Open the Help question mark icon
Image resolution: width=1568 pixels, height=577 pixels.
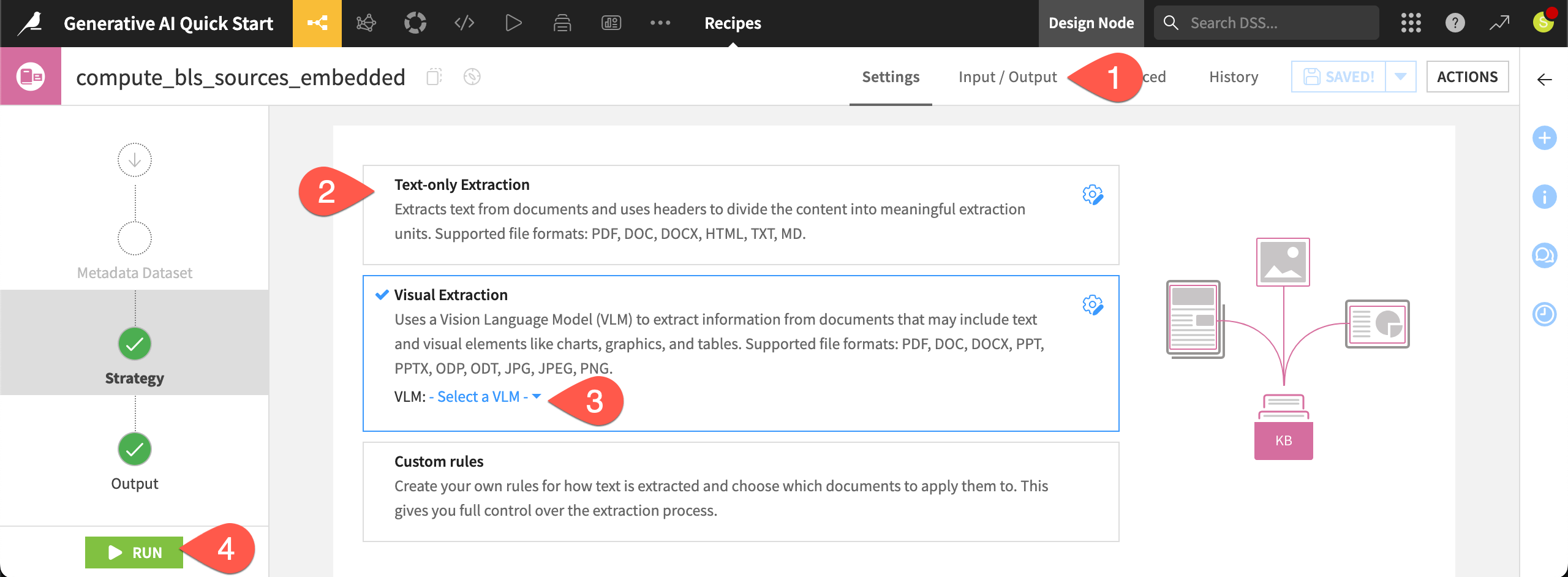1456,23
